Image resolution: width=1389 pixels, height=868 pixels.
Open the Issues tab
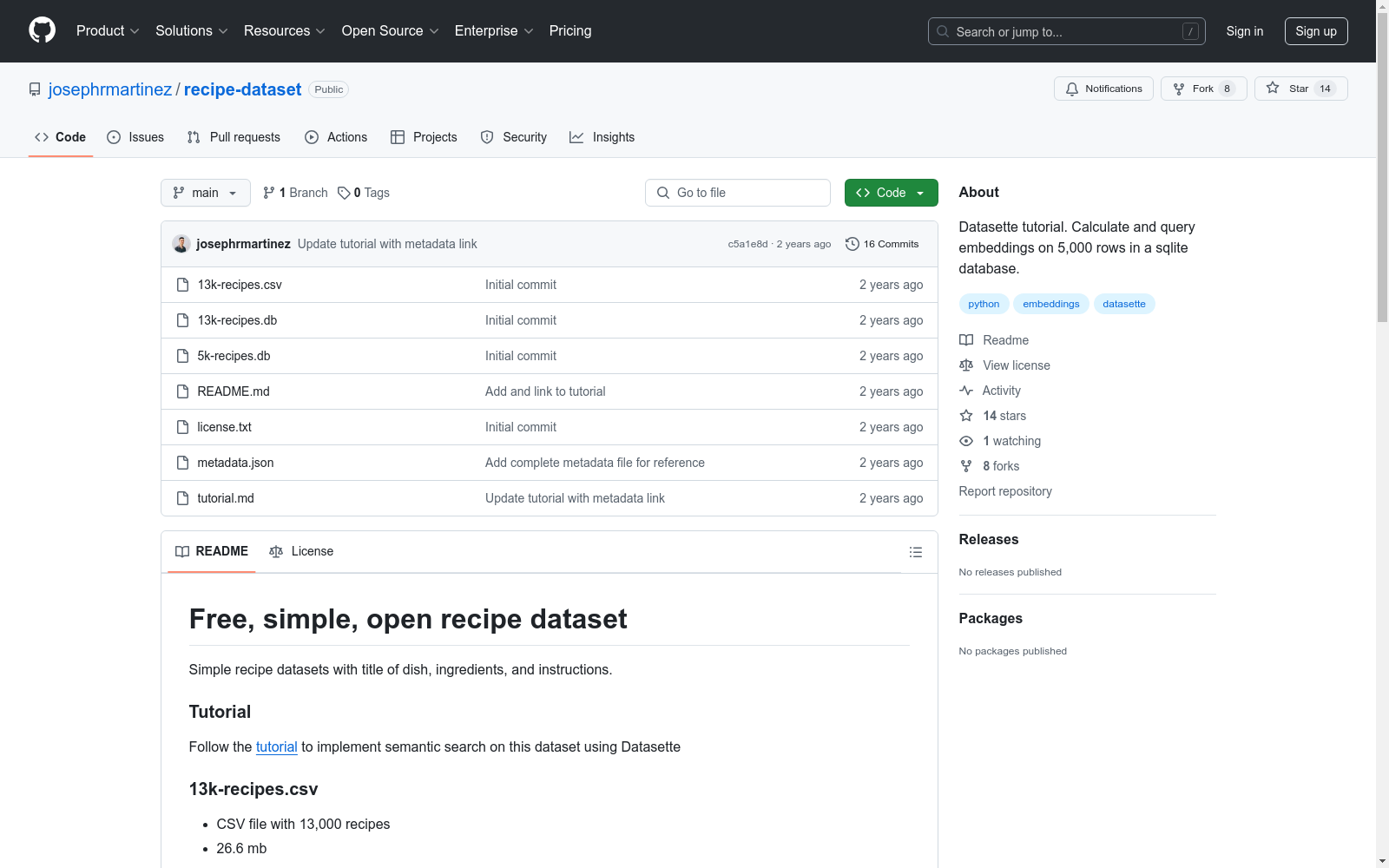coord(135,137)
